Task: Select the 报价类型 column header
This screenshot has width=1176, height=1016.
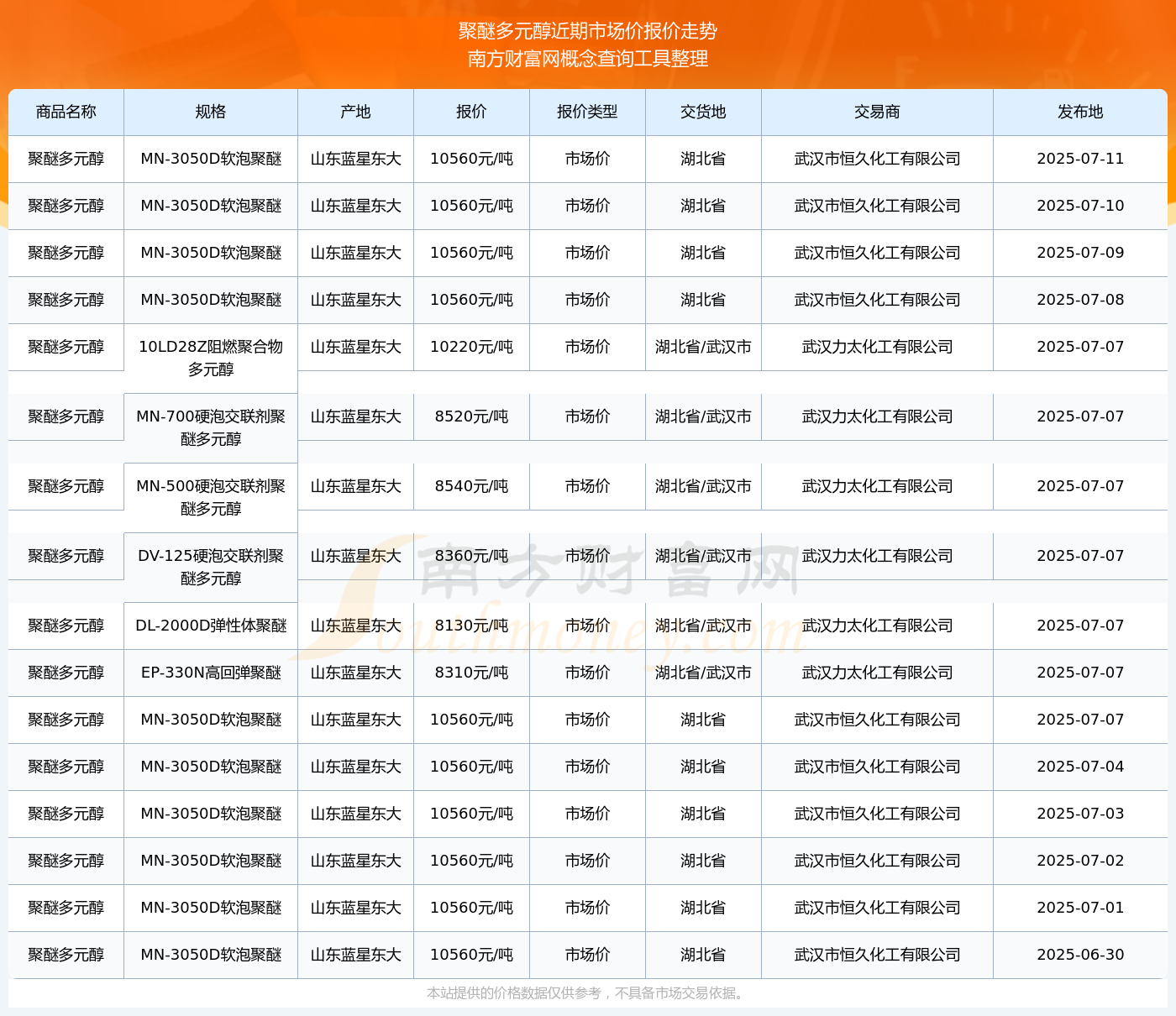Action: [588, 112]
